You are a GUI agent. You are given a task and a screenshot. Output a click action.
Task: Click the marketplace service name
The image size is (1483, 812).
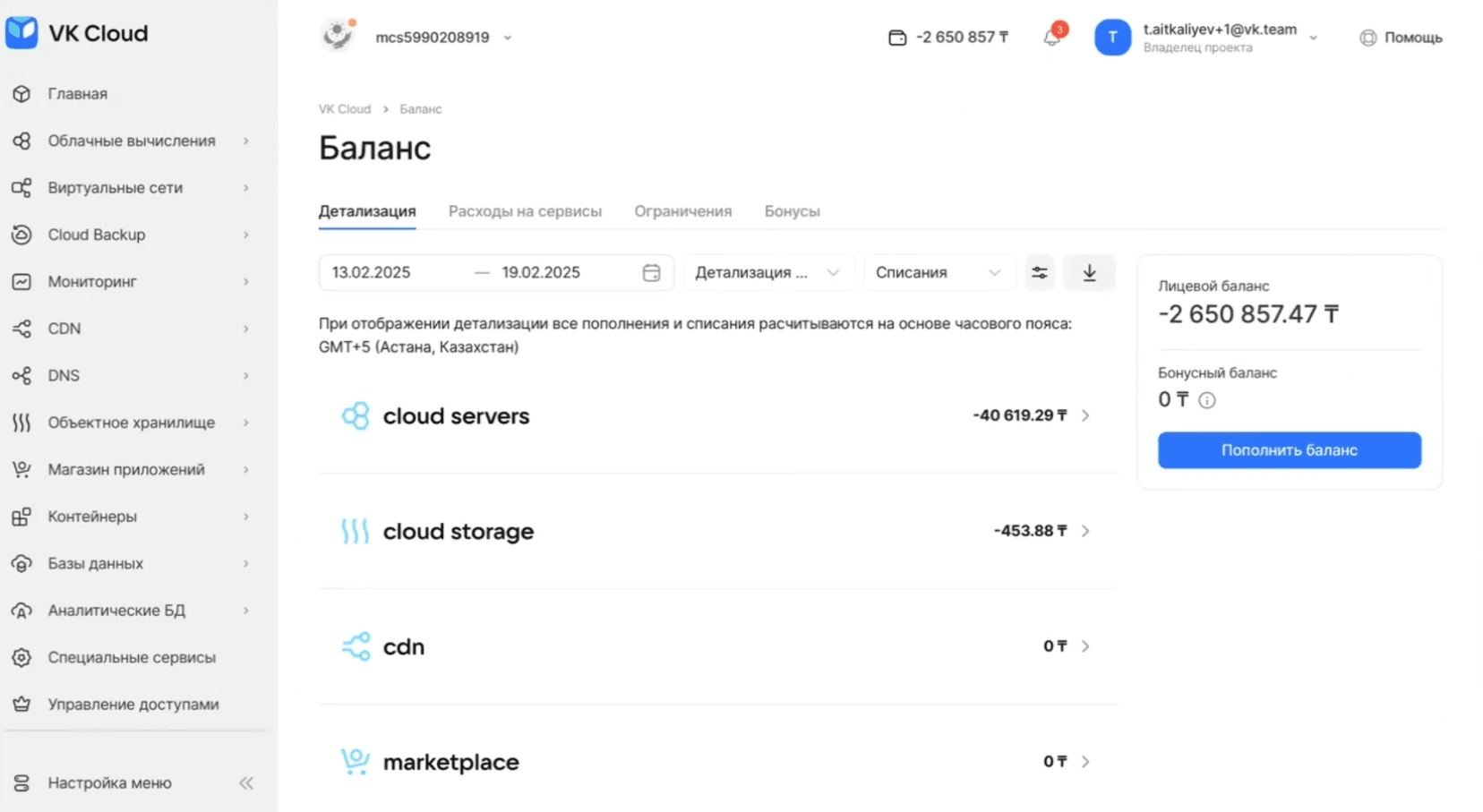tap(451, 763)
